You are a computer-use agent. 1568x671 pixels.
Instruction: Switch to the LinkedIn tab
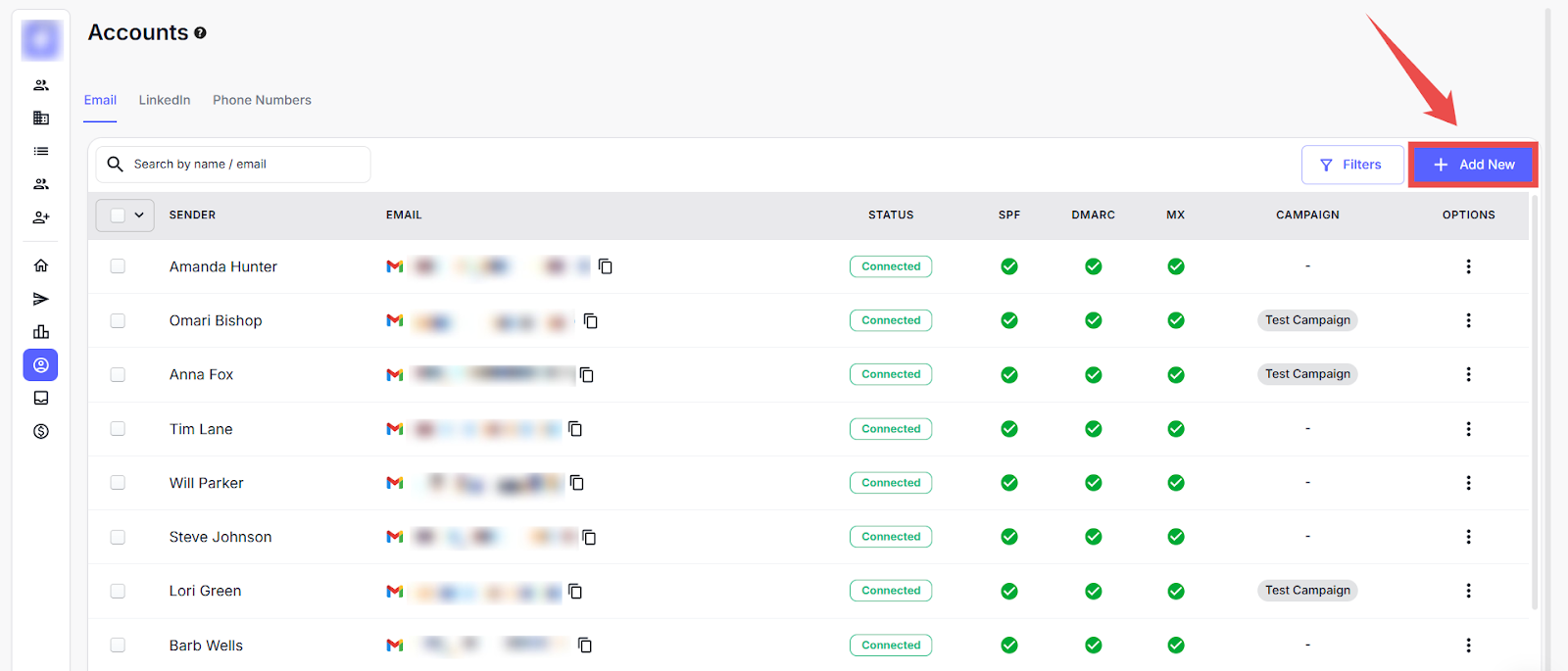pos(165,100)
